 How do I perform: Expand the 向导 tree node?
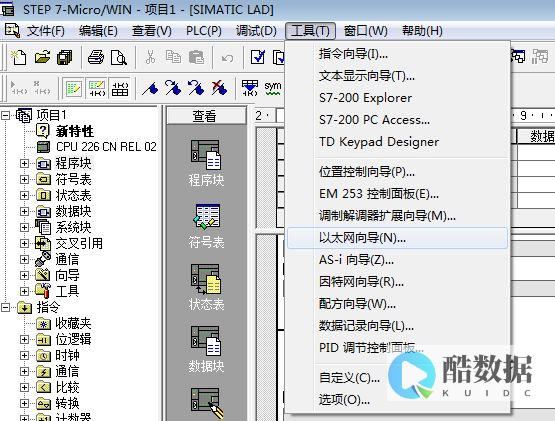pyautogui.click(x=24, y=275)
